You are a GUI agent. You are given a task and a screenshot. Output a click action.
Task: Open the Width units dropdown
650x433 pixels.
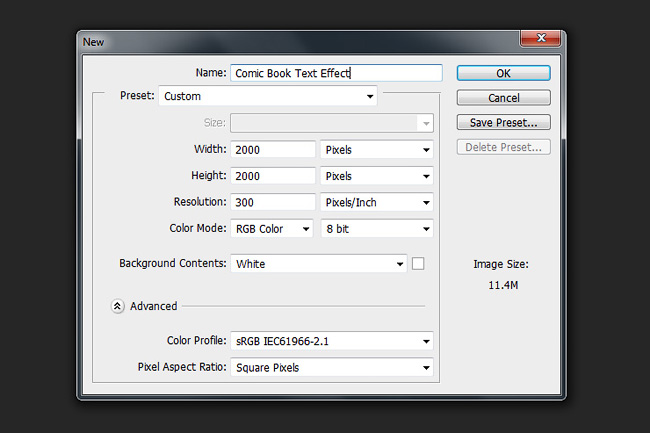point(377,150)
